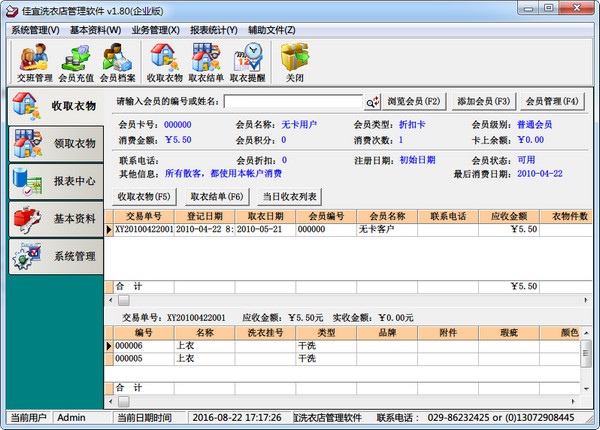This screenshot has height=430, width=600.
Task: Click 2010-05-21 pickup date cell
Action: click(266, 230)
